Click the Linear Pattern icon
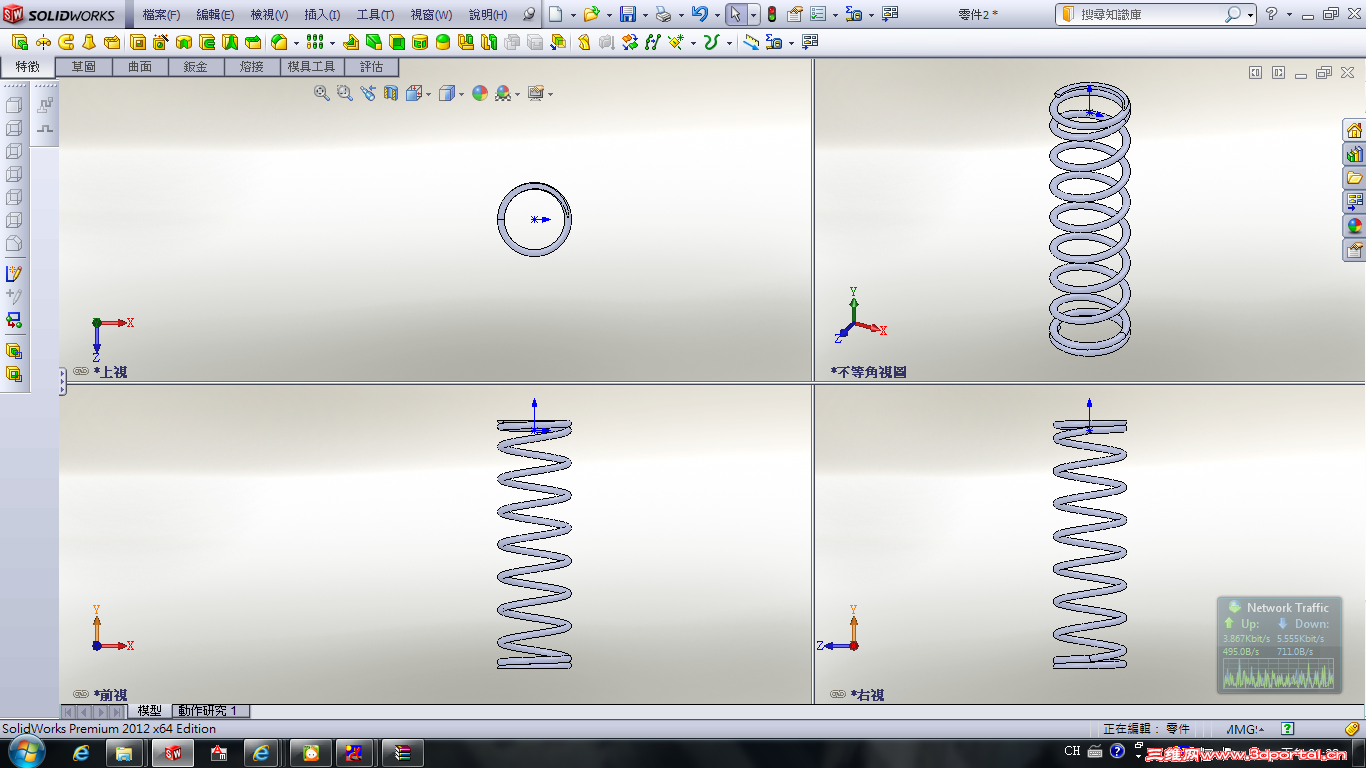 click(x=315, y=42)
